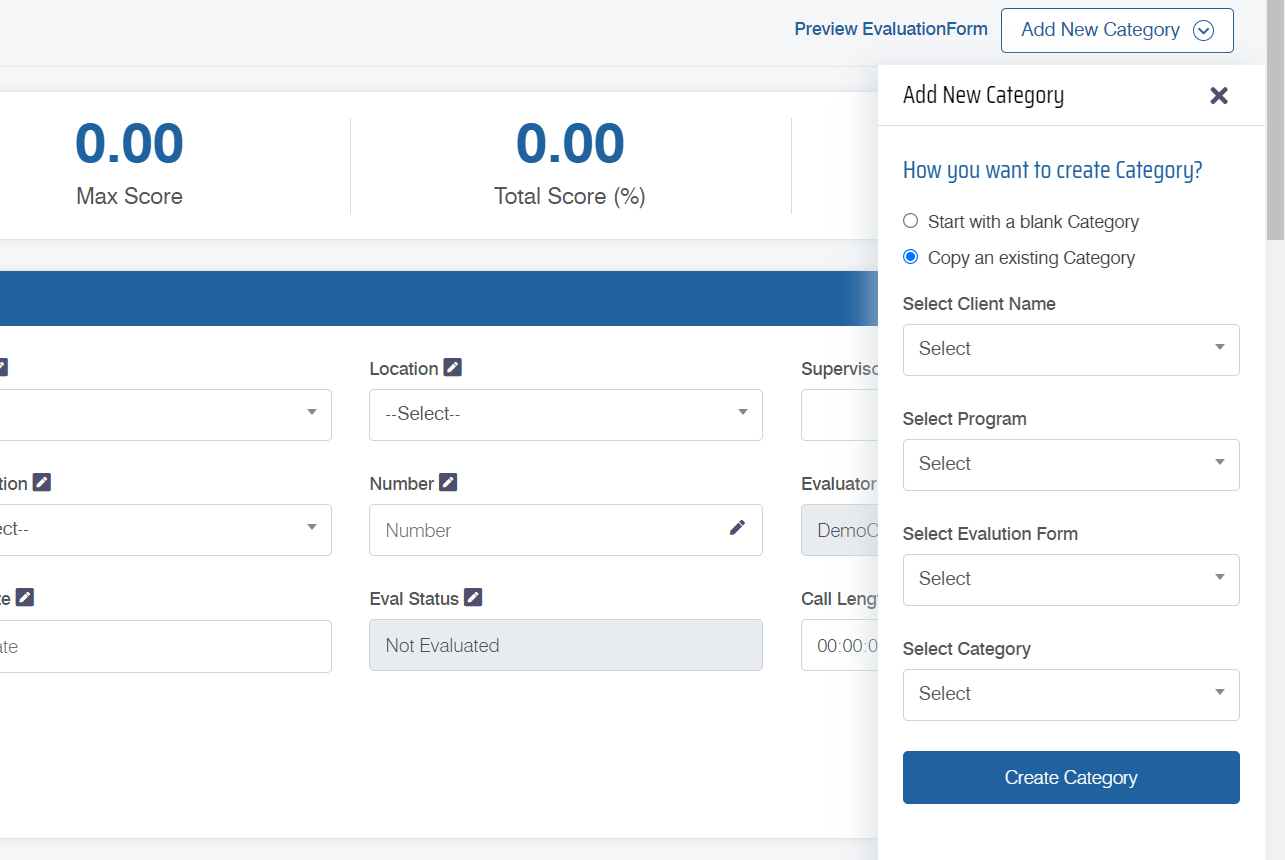Click the vertical scrollbar thumb at right

point(1275,120)
